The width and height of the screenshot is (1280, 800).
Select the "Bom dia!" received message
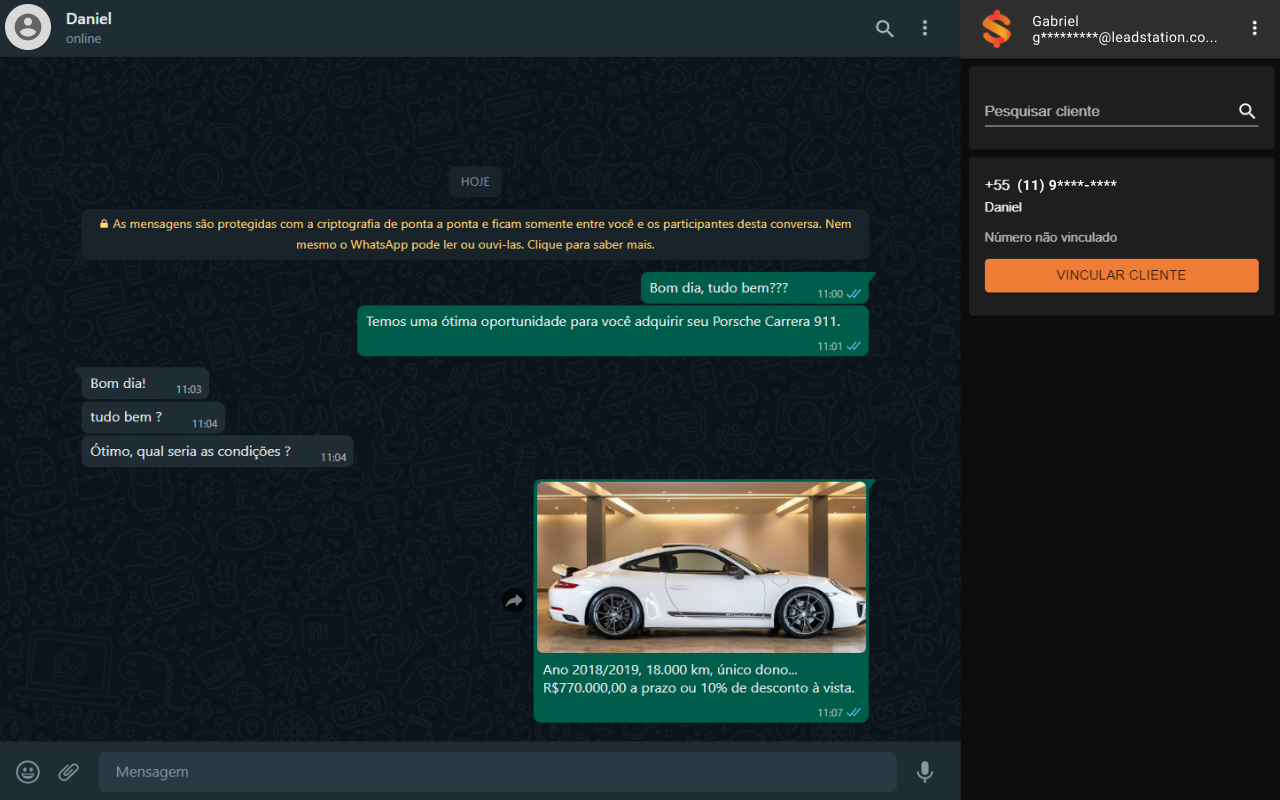(145, 384)
